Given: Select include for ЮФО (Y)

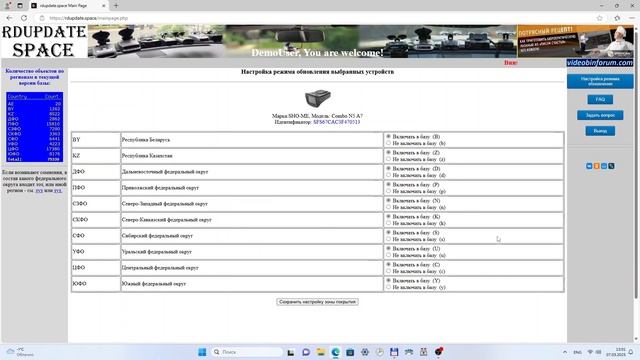Looking at the screenshot, I should (388, 280).
